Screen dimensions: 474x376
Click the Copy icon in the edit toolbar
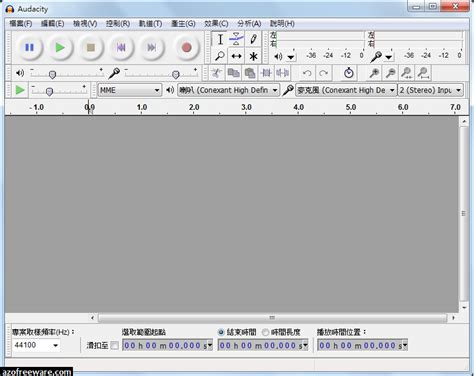pyautogui.click(x=233, y=73)
